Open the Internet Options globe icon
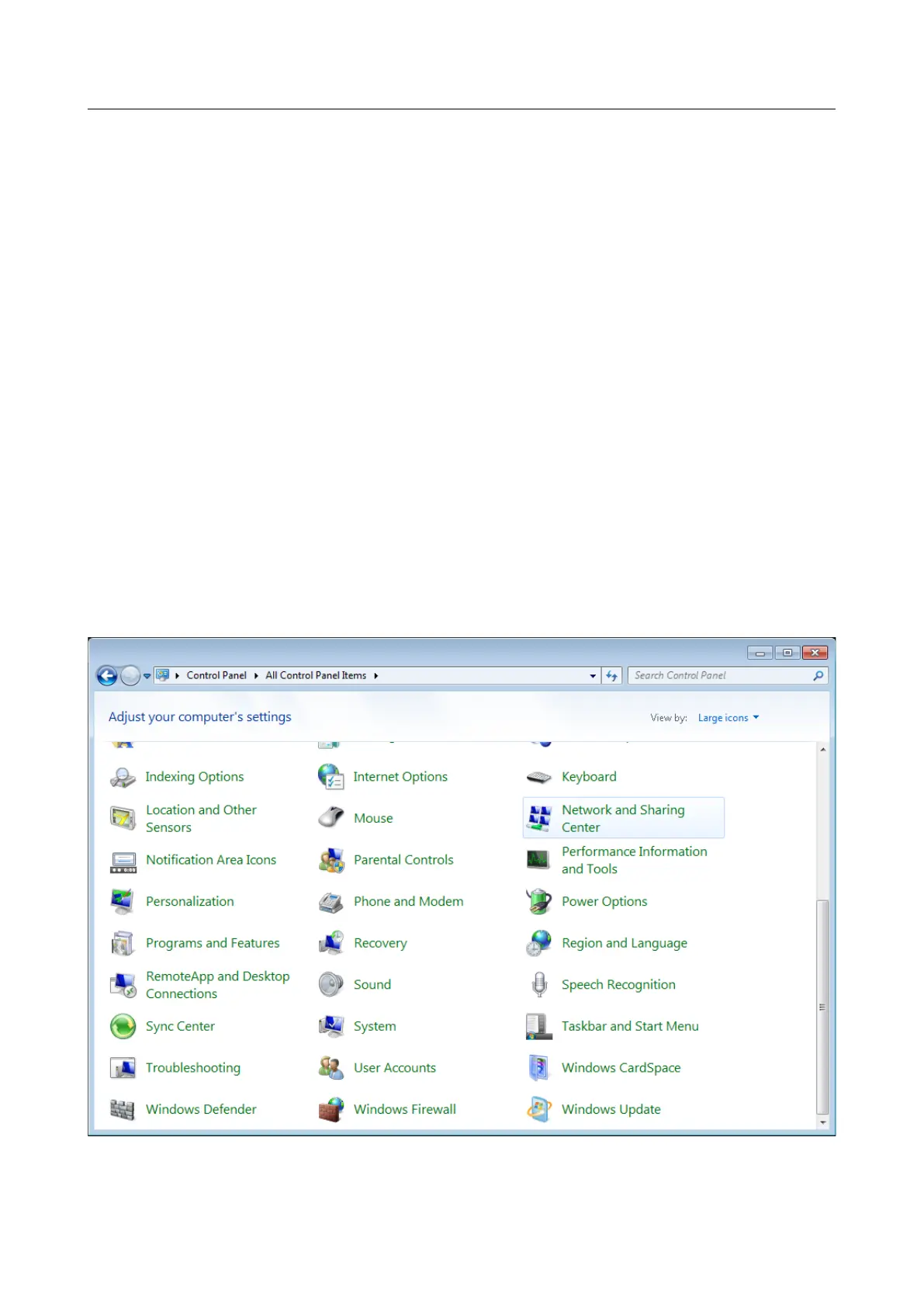The image size is (924, 1307). coord(331,777)
